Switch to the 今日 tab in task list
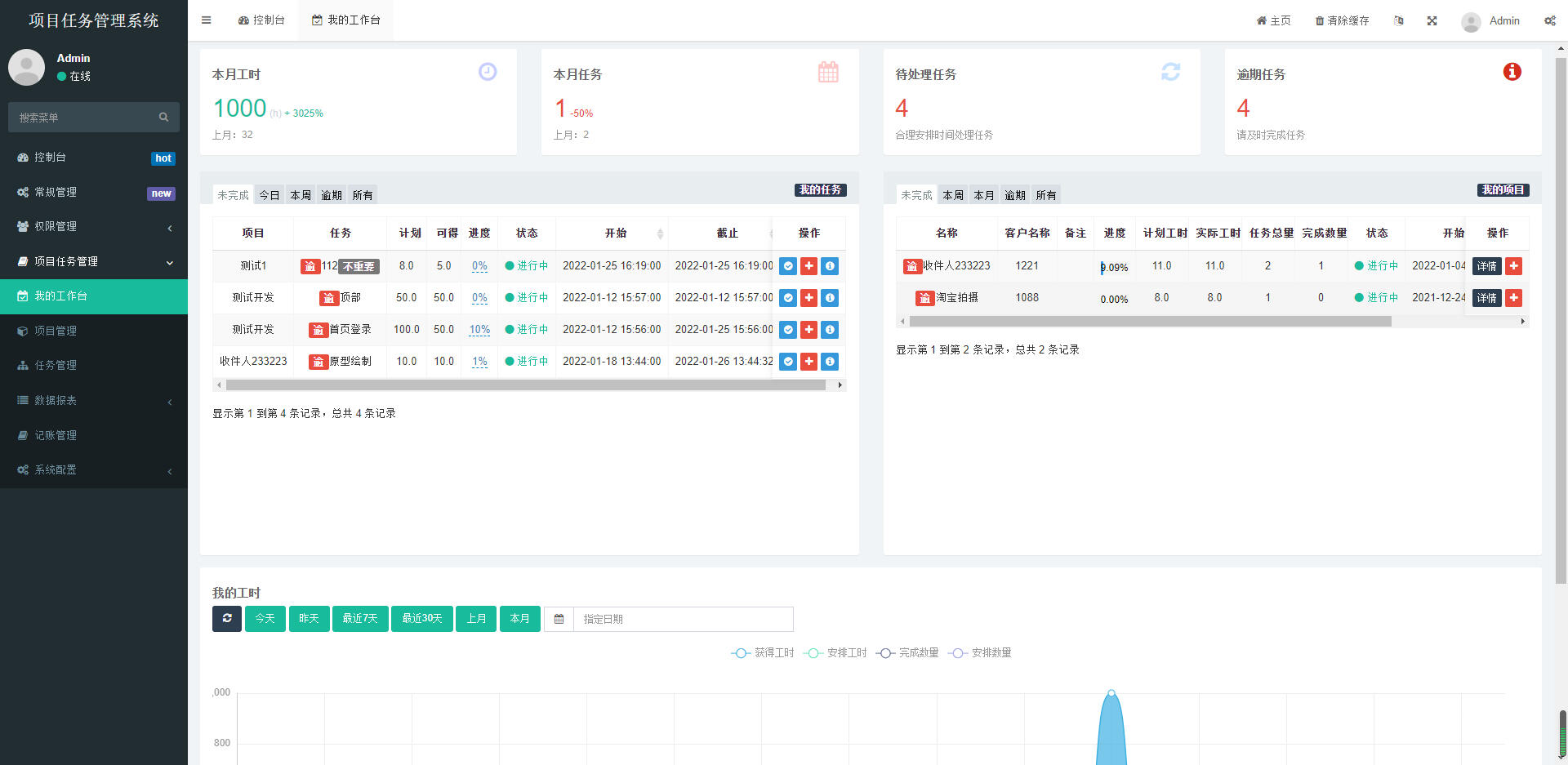The width and height of the screenshot is (1568, 765). tap(269, 195)
